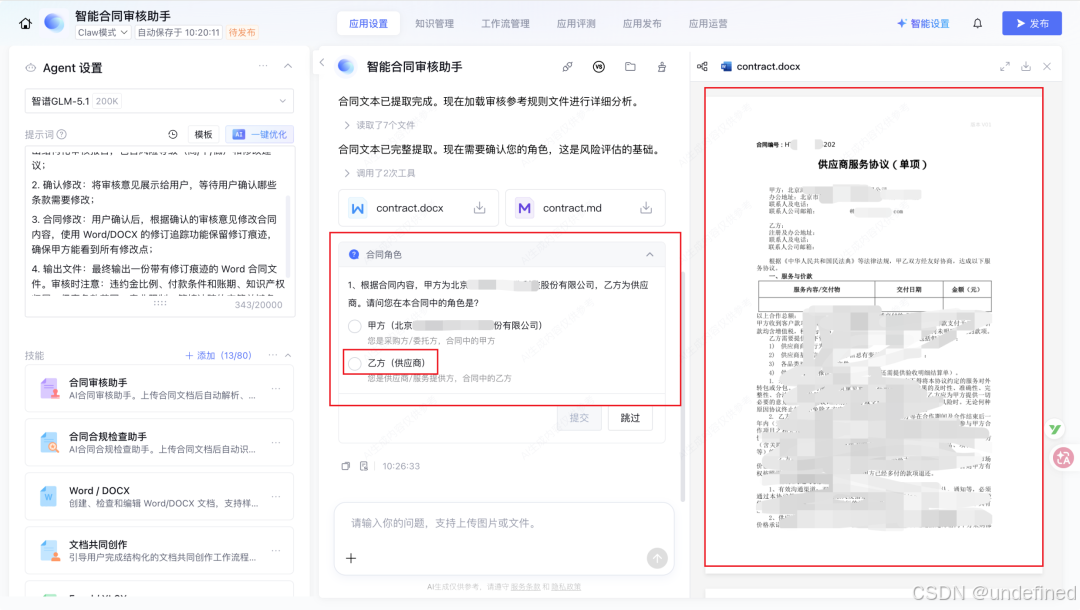Open the 隐私政策 link
The image size is (1080, 610).
[566, 587]
